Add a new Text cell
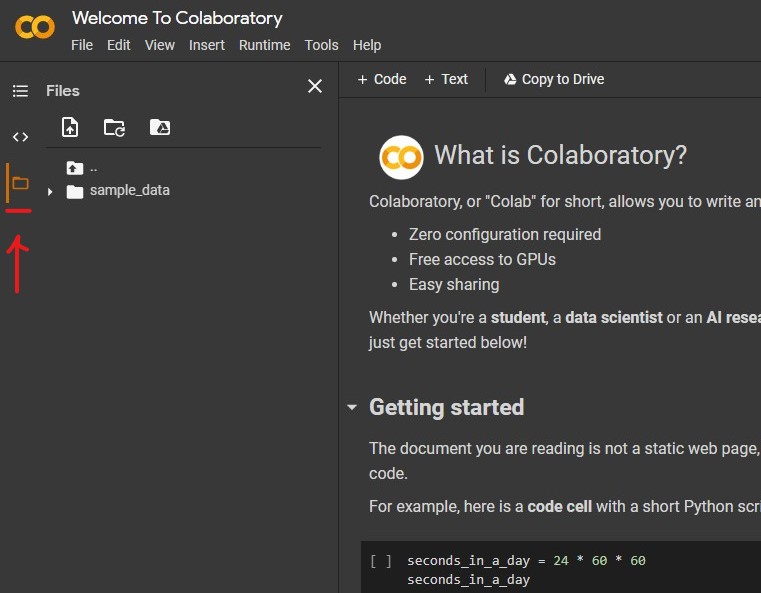This screenshot has width=761, height=593. [446, 79]
